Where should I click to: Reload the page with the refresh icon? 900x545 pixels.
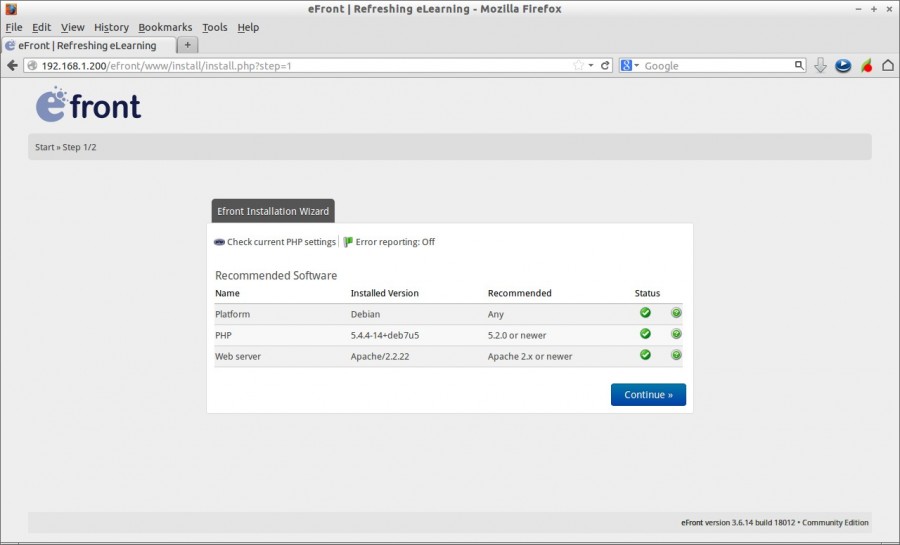[x=605, y=65]
